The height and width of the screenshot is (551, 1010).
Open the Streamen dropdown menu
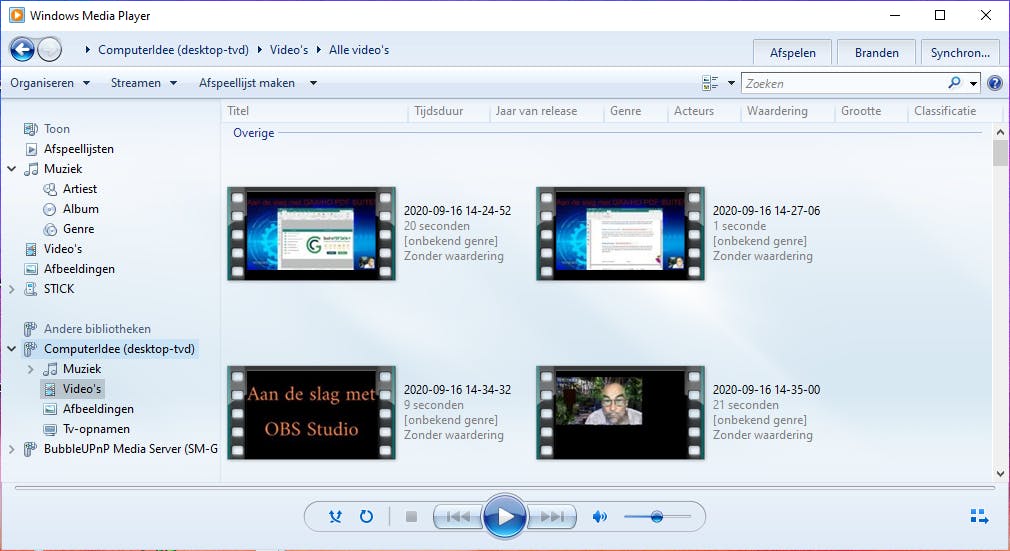point(144,82)
